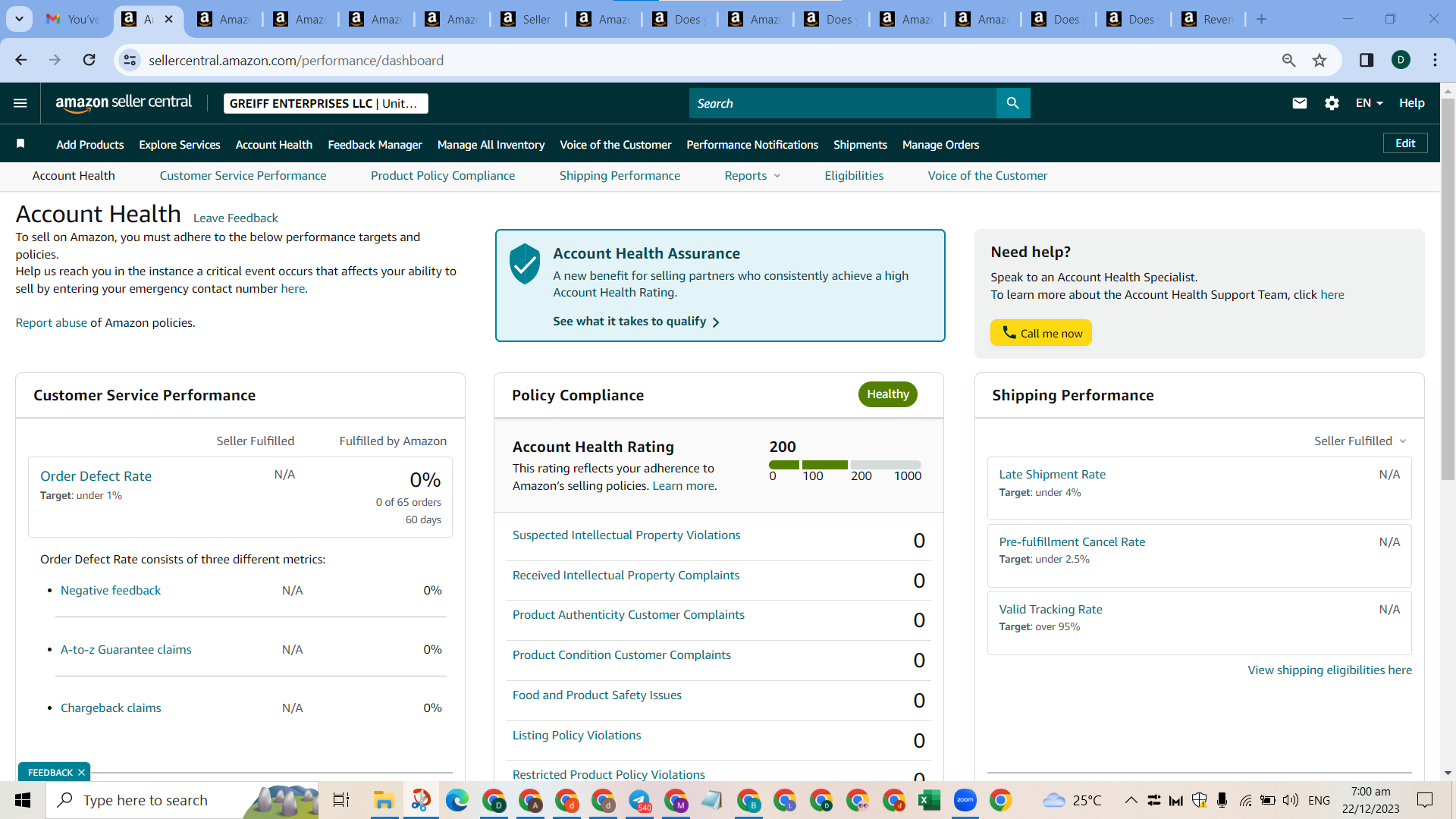Open GREIFF ENTERPRISES account switcher
Viewport: 1456px width, 819px height.
pos(326,103)
